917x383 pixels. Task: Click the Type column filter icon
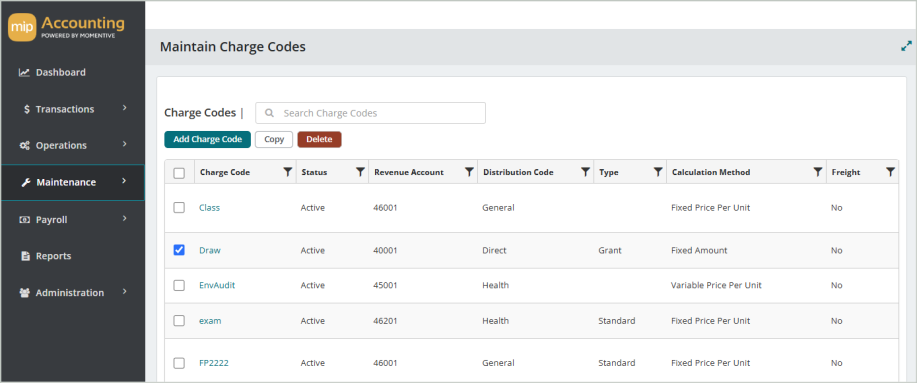tap(658, 172)
